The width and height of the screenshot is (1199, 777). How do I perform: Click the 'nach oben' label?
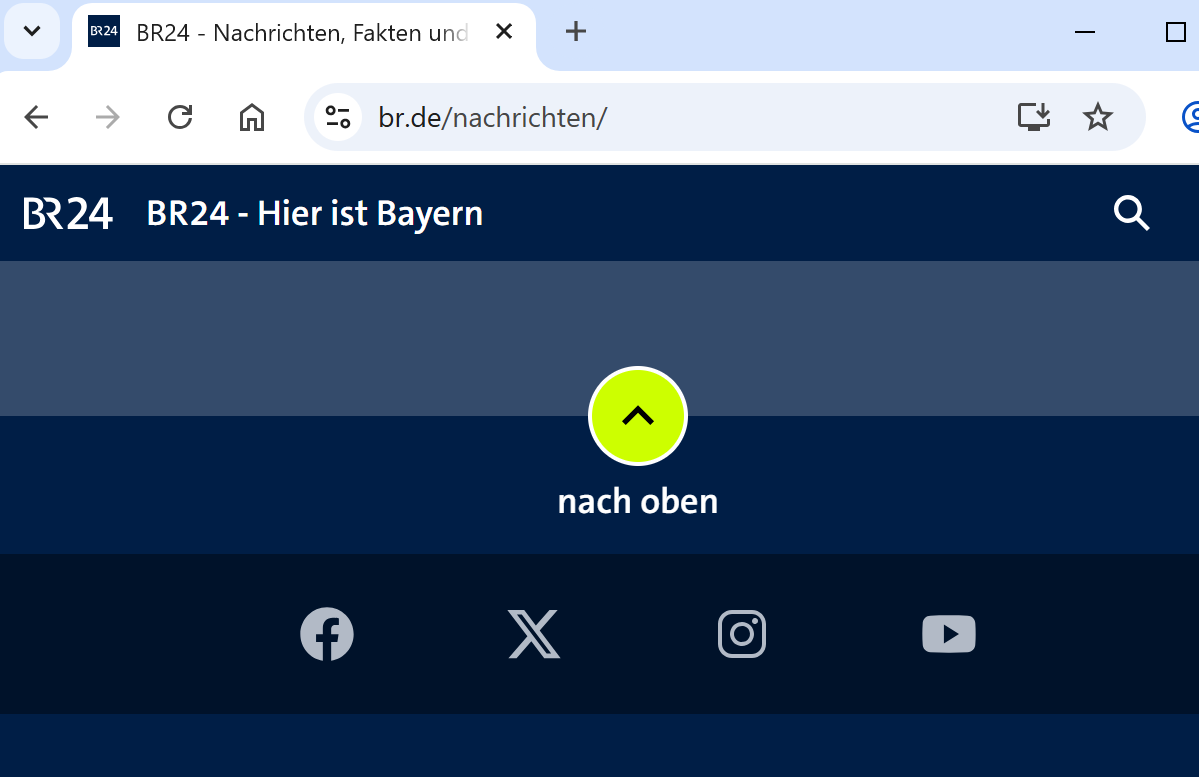pyautogui.click(x=638, y=502)
